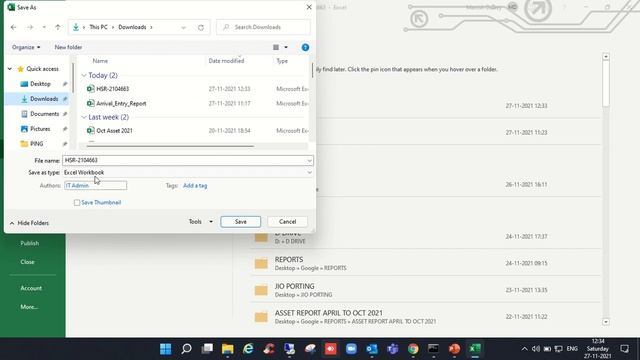Viewport: 640px width, 360px height.
Task: Sort files by Name column
Action: click(x=100, y=61)
